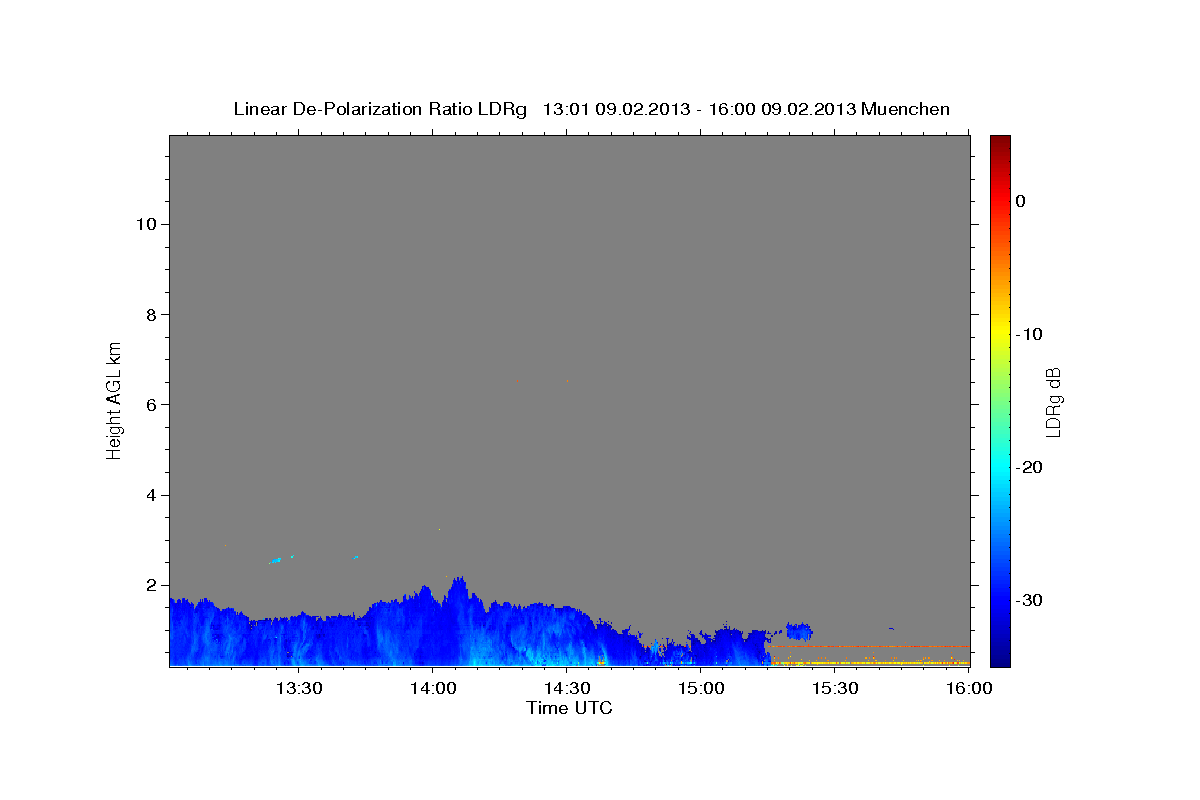Click the 15:00 time tick label
The image size is (1200, 800).
[x=701, y=689]
